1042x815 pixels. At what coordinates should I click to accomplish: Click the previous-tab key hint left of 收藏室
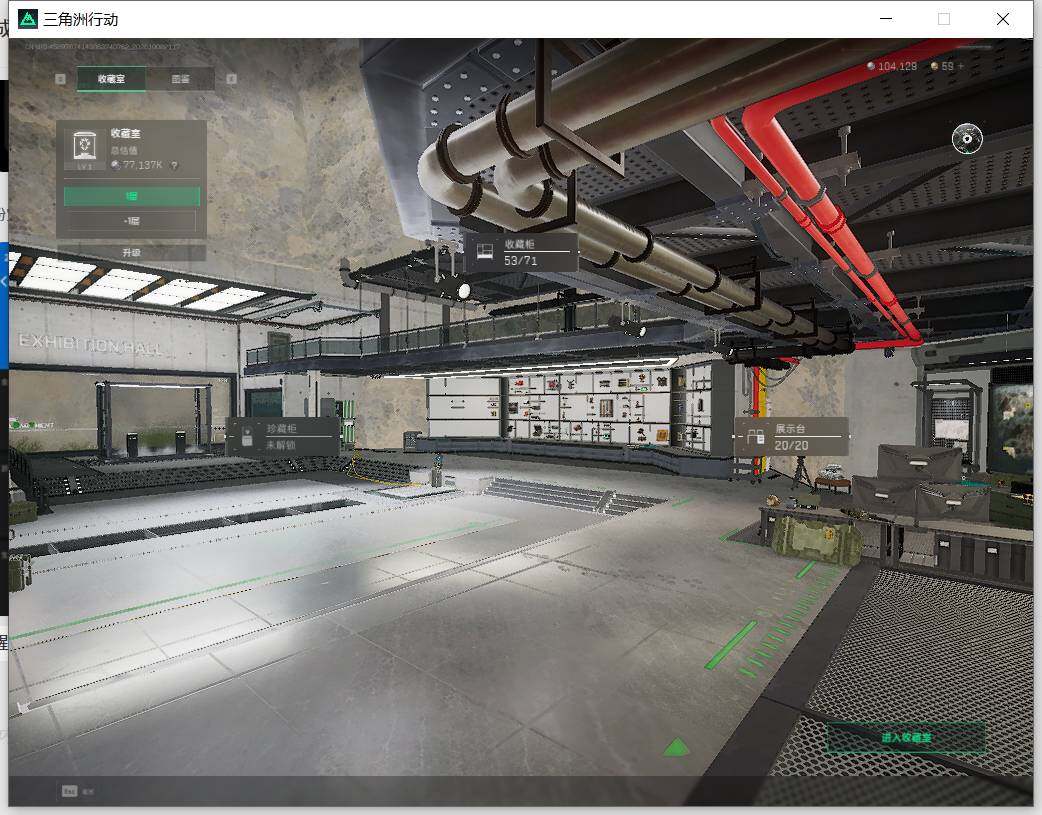(x=60, y=79)
